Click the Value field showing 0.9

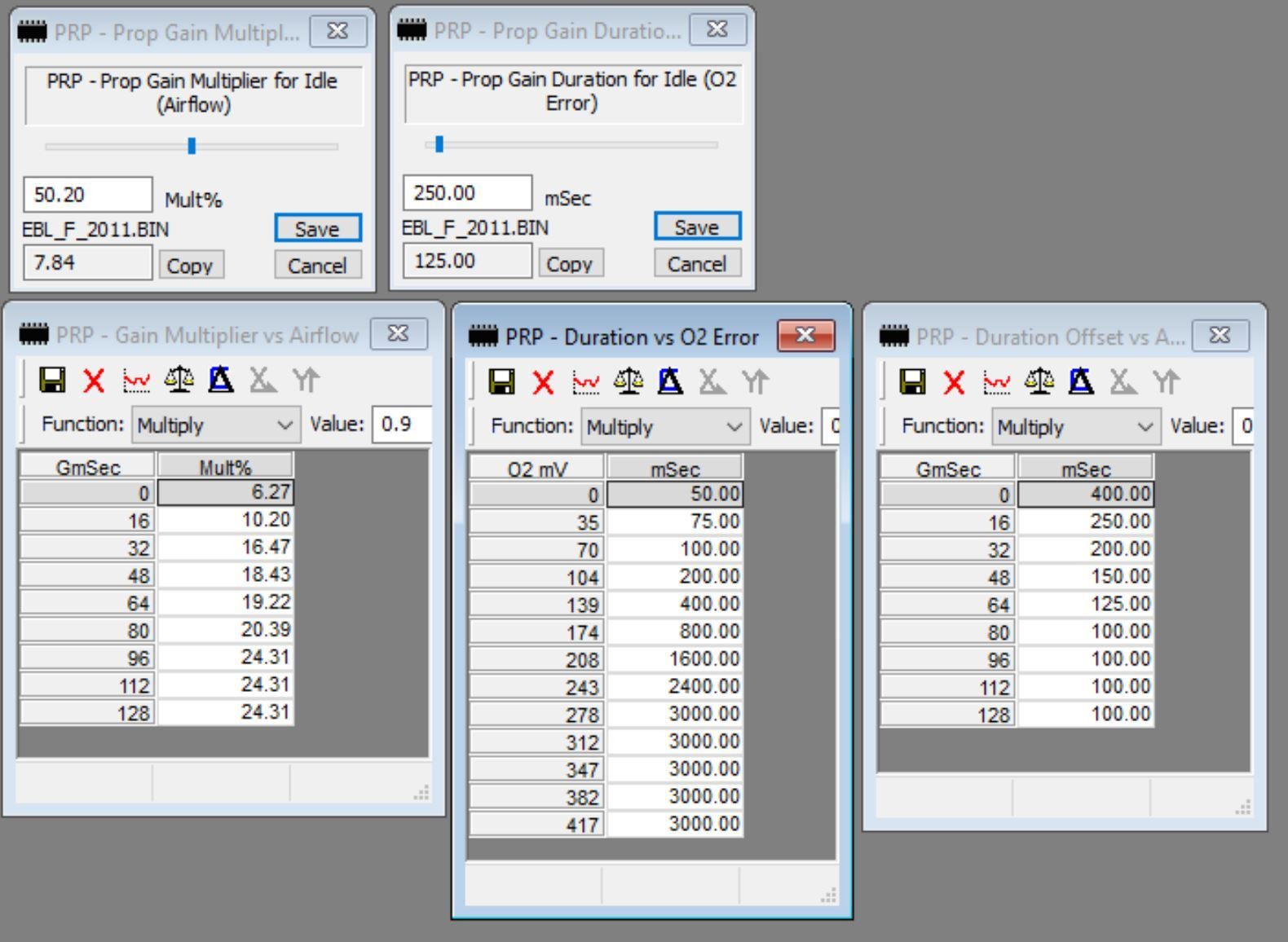tap(400, 425)
